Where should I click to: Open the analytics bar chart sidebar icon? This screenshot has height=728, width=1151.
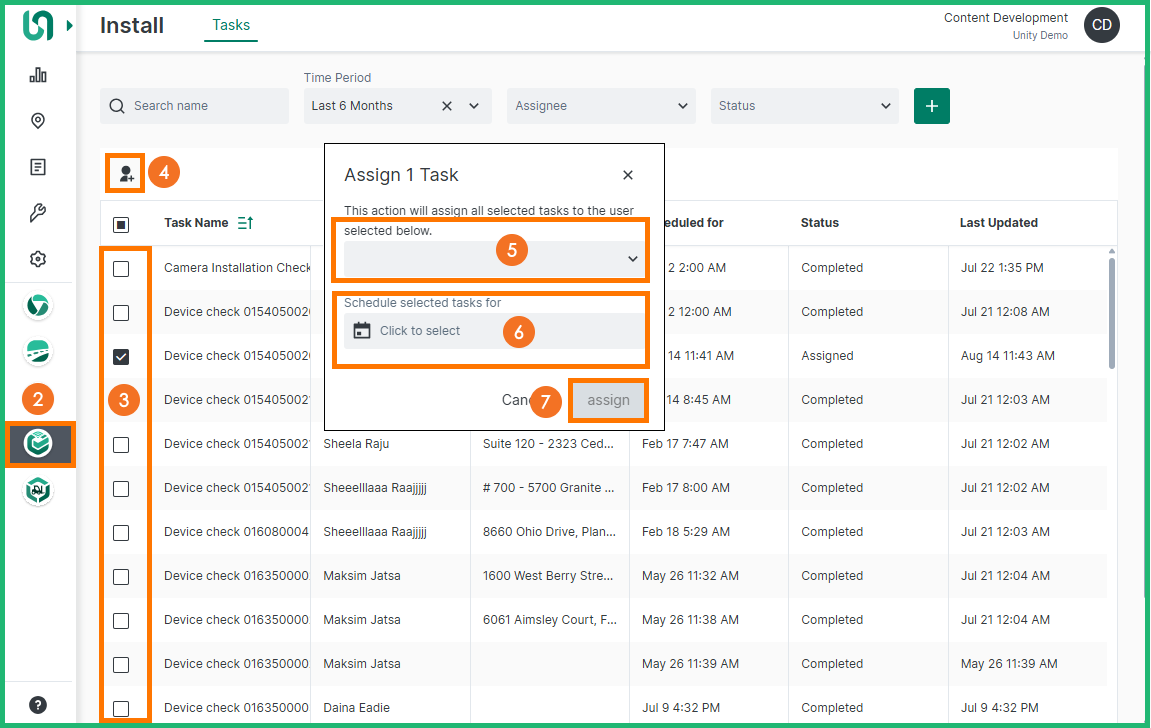(38, 75)
